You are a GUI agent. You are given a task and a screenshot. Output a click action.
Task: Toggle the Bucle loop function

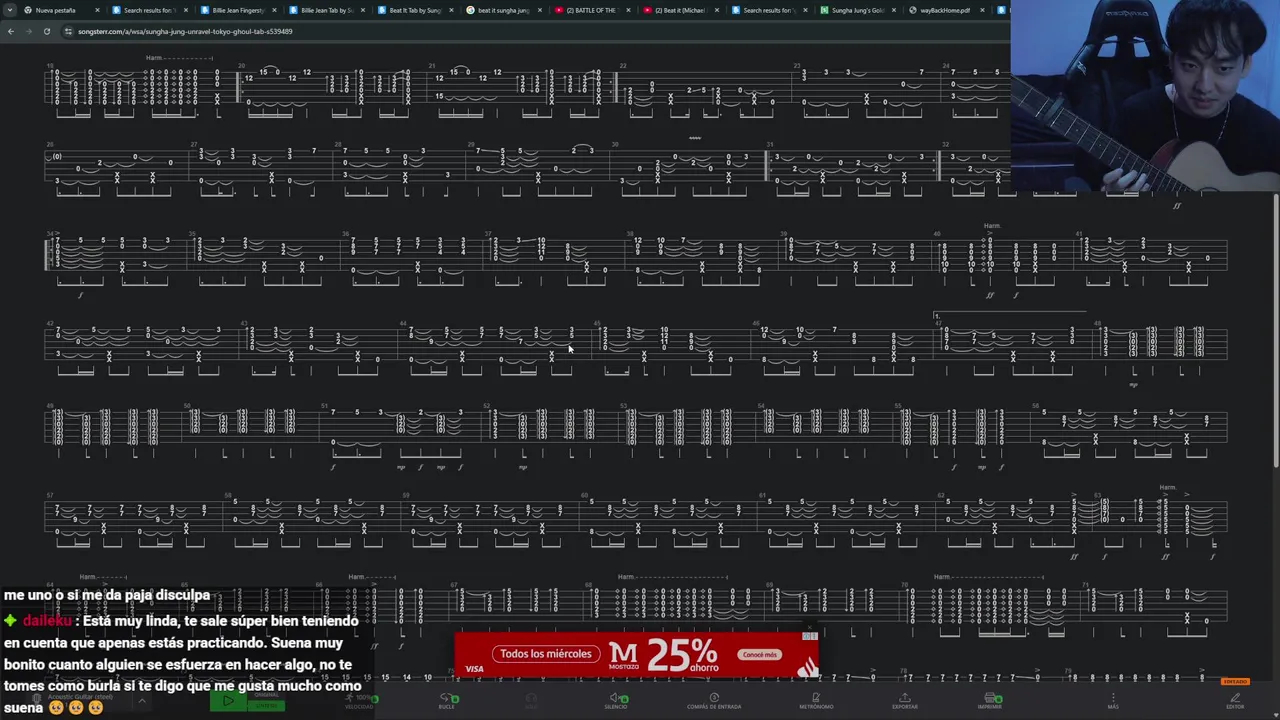tap(447, 701)
